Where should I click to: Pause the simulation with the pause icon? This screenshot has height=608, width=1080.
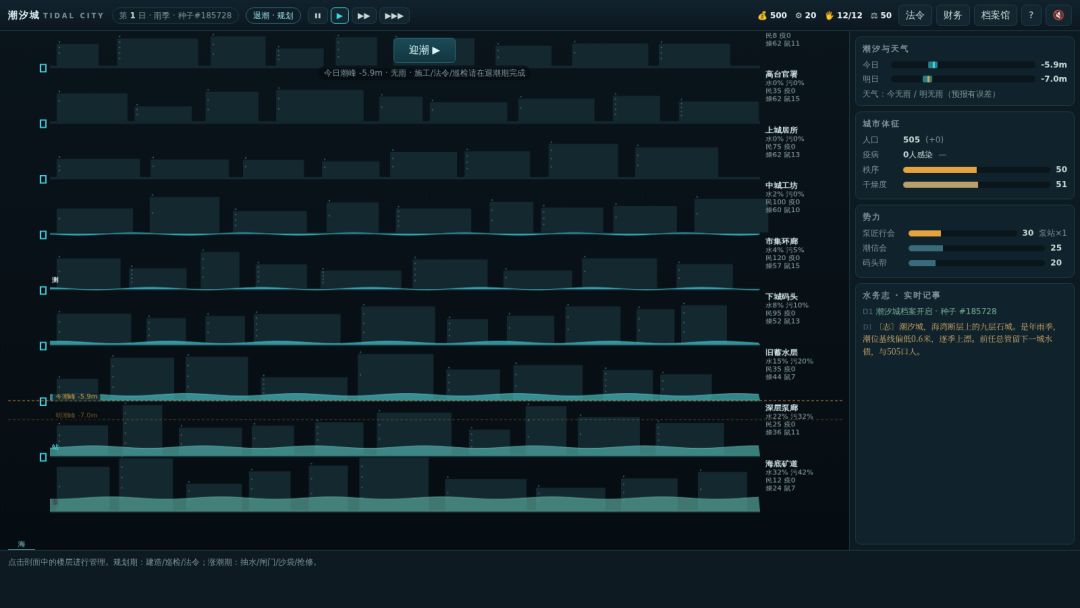tap(318, 15)
